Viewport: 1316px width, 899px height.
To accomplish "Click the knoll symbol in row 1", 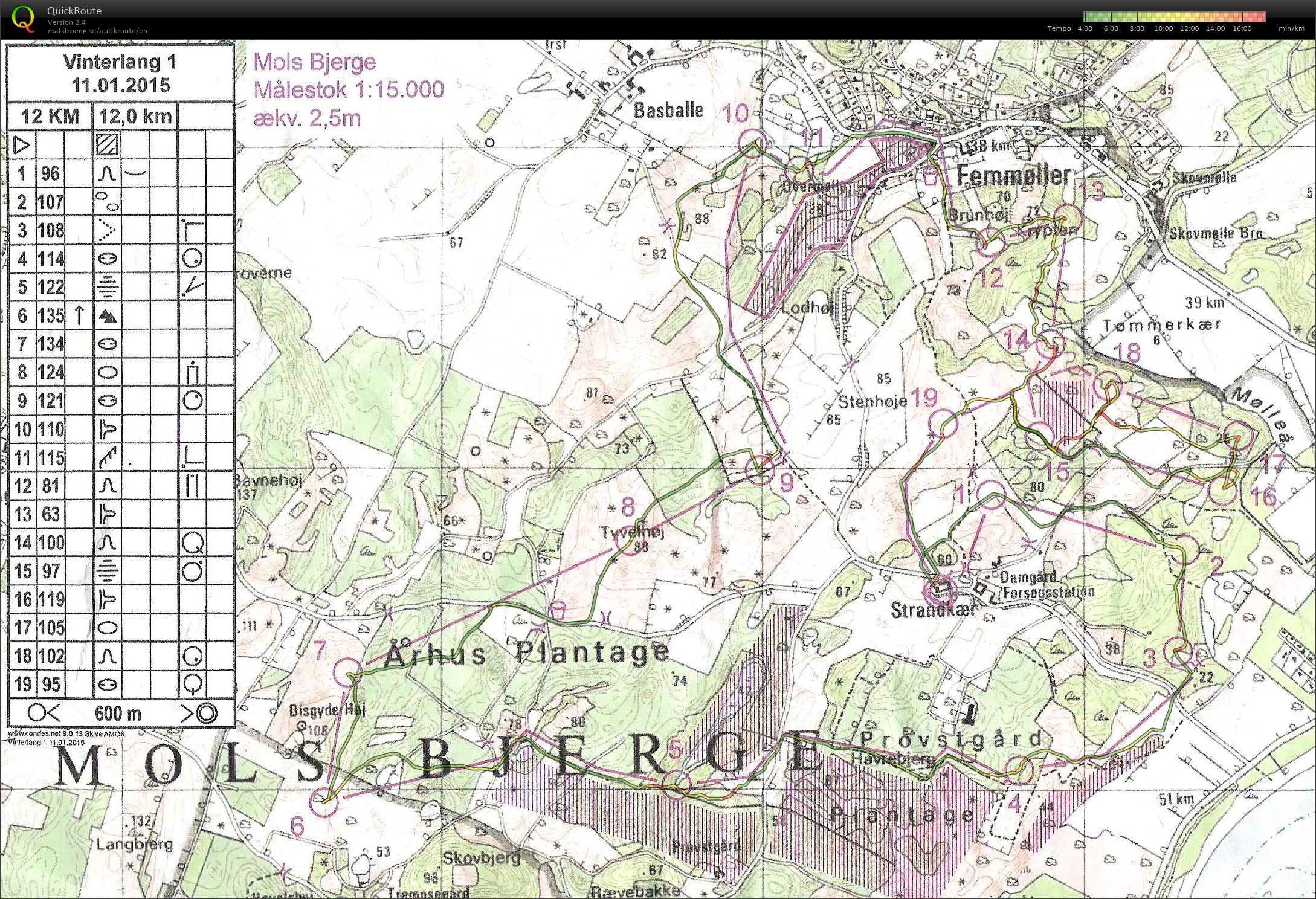I will click(x=108, y=174).
